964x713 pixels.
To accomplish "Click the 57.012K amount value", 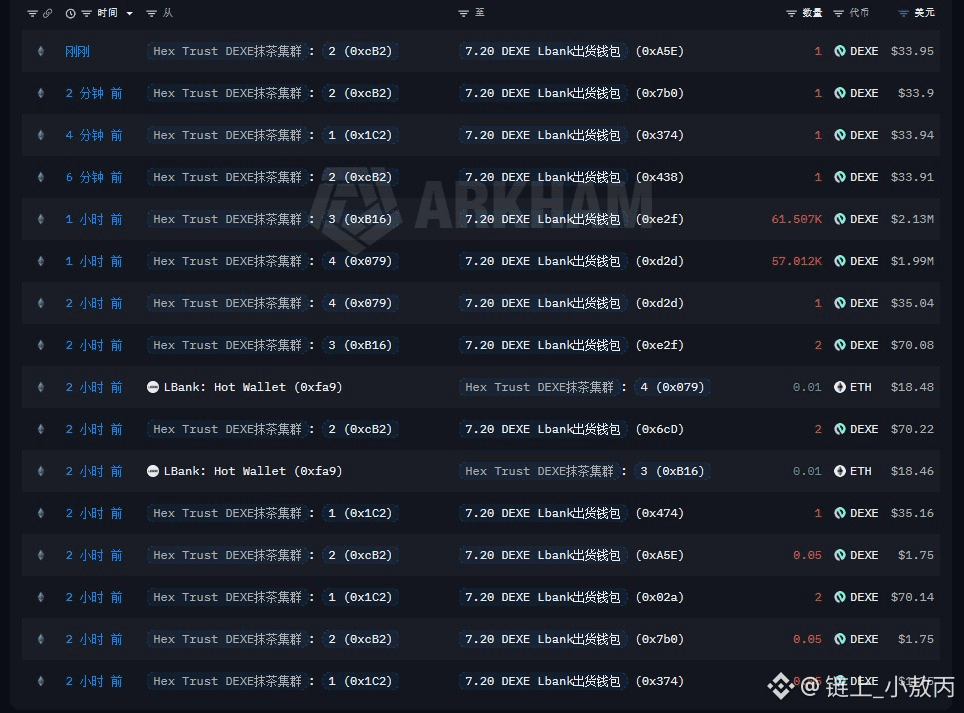I will coord(797,261).
